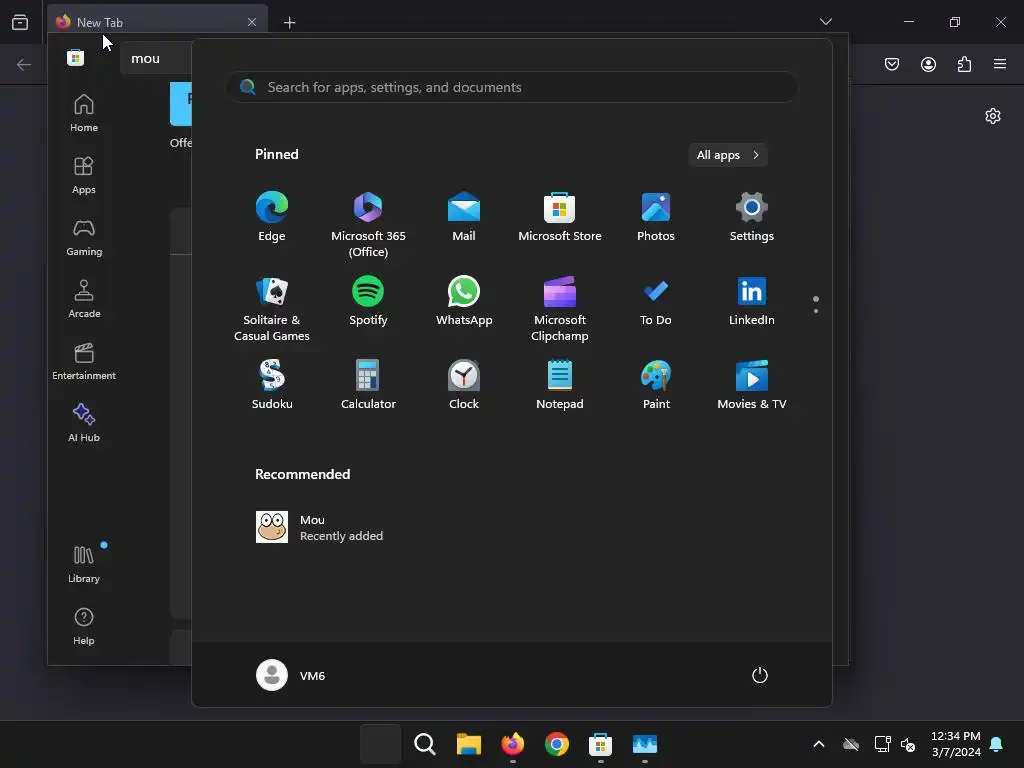Open Microsoft Store from Start menu pinned apps
Viewport: 1024px width, 768px height.
point(560,217)
